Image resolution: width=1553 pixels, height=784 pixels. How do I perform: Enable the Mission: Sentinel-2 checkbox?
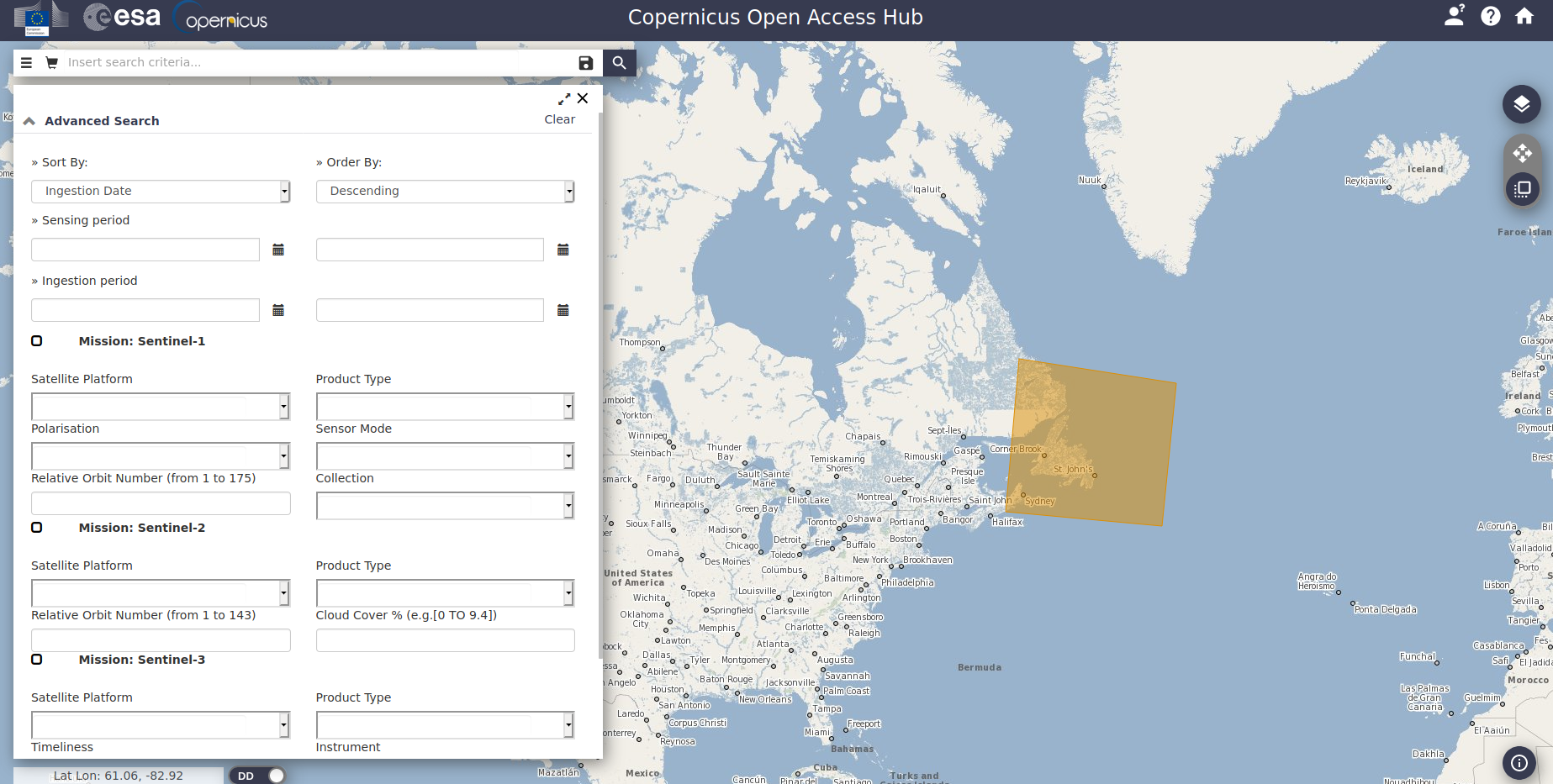coord(37,528)
